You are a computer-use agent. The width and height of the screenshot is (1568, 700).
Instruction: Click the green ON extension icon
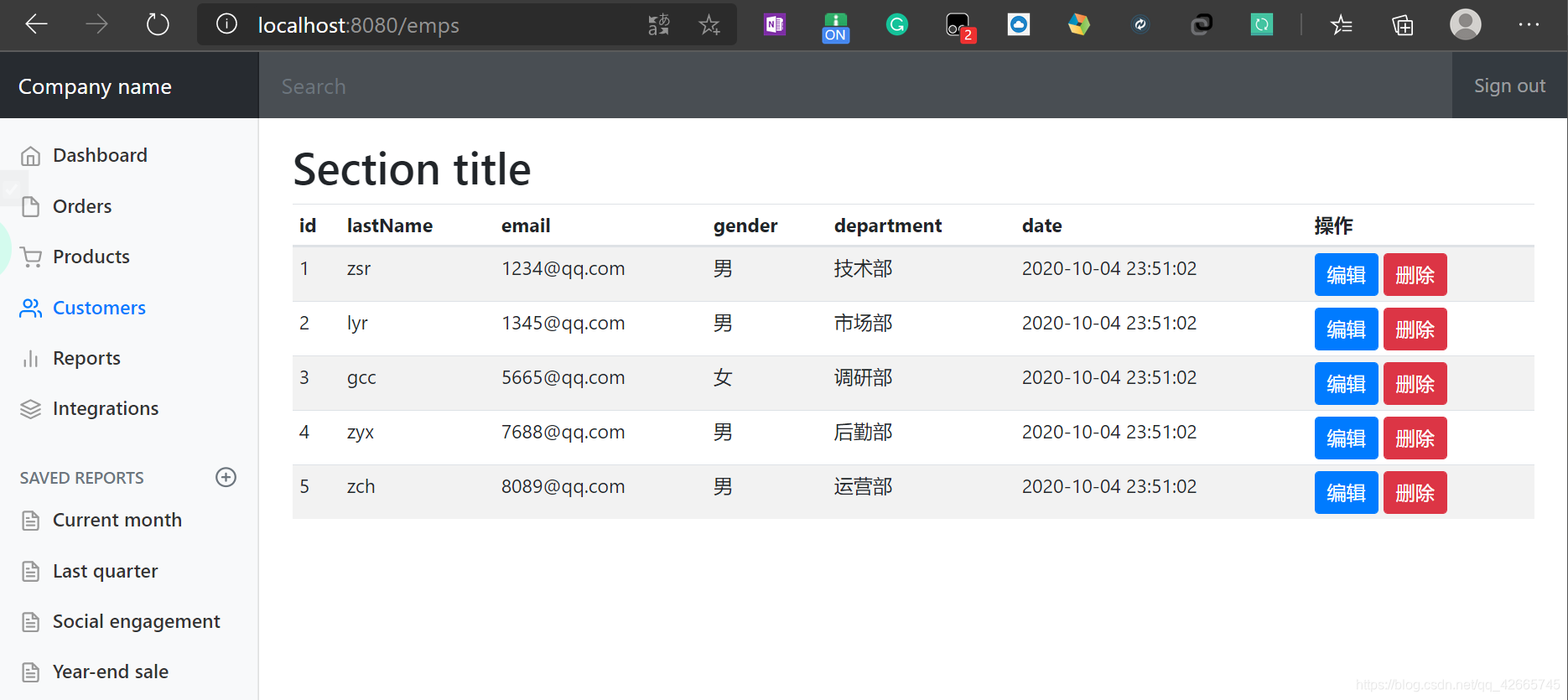[836, 27]
